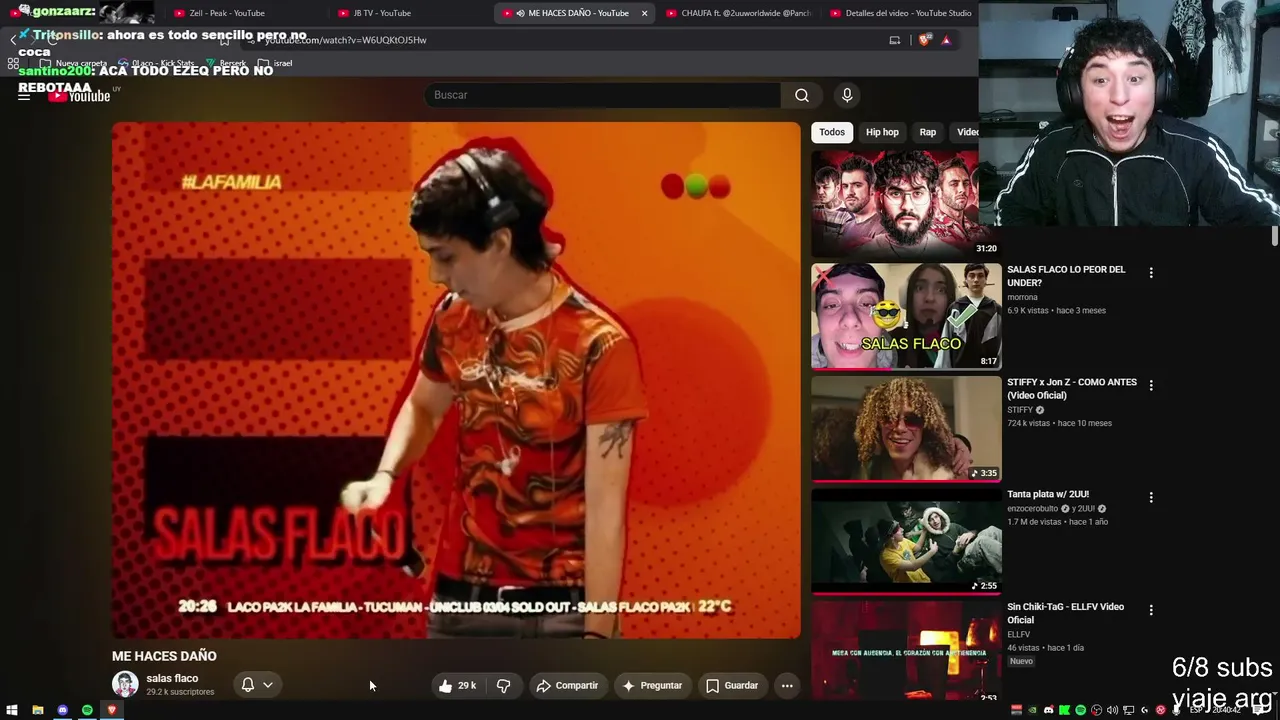Expand the notification bell dropdown for salas flaco
This screenshot has height=720, width=1280.
tap(267, 685)
